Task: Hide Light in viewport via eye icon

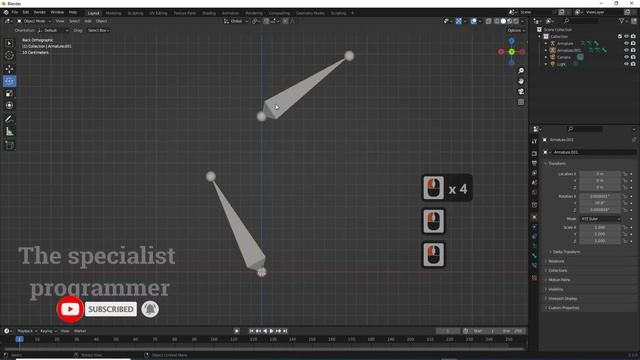Action: [626, 64]
